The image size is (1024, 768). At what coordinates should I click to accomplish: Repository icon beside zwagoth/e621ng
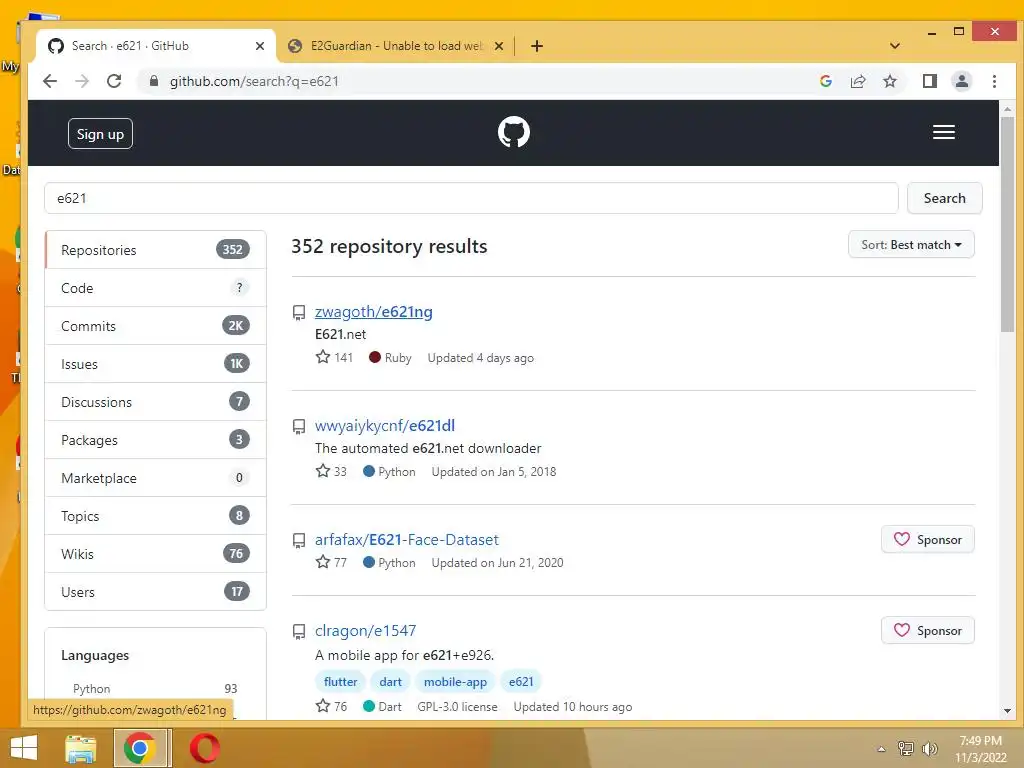298,313
